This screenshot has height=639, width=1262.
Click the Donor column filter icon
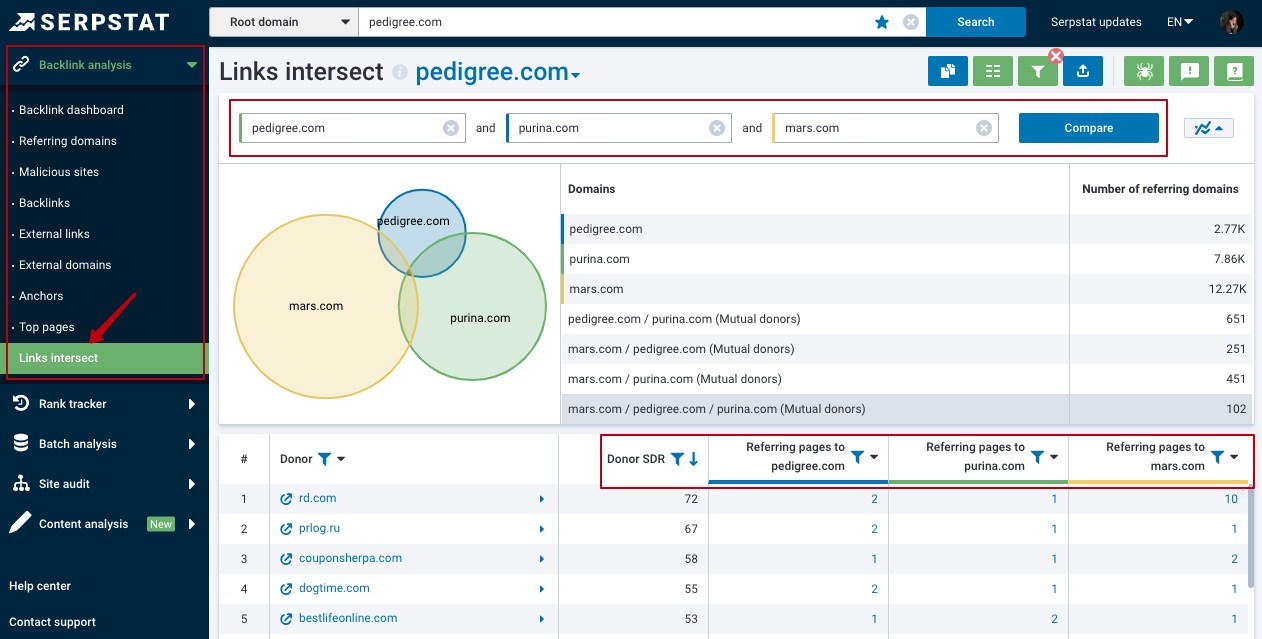tap(324, 459)
